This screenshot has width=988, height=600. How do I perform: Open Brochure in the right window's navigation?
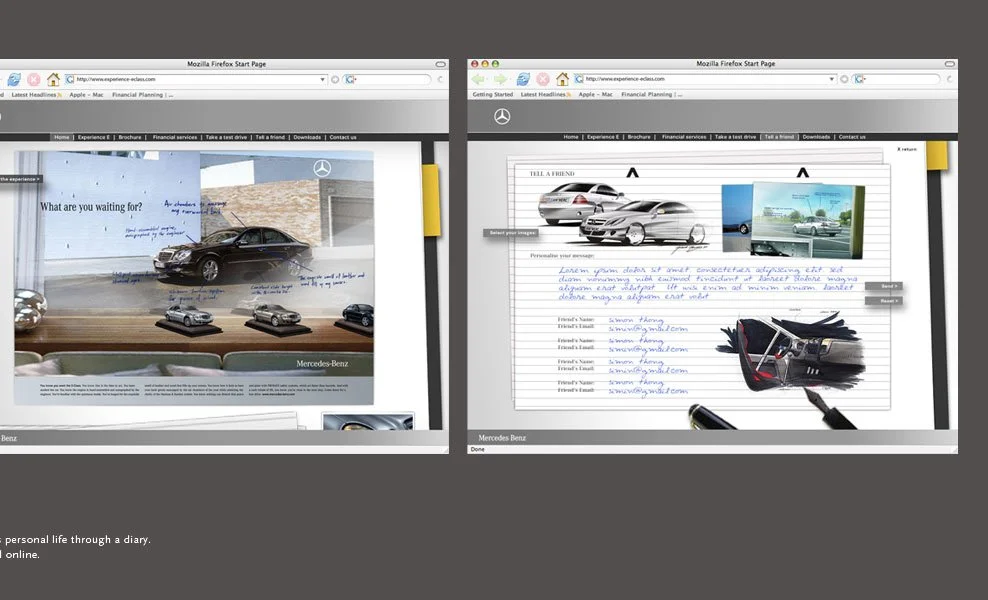[639, 137]
